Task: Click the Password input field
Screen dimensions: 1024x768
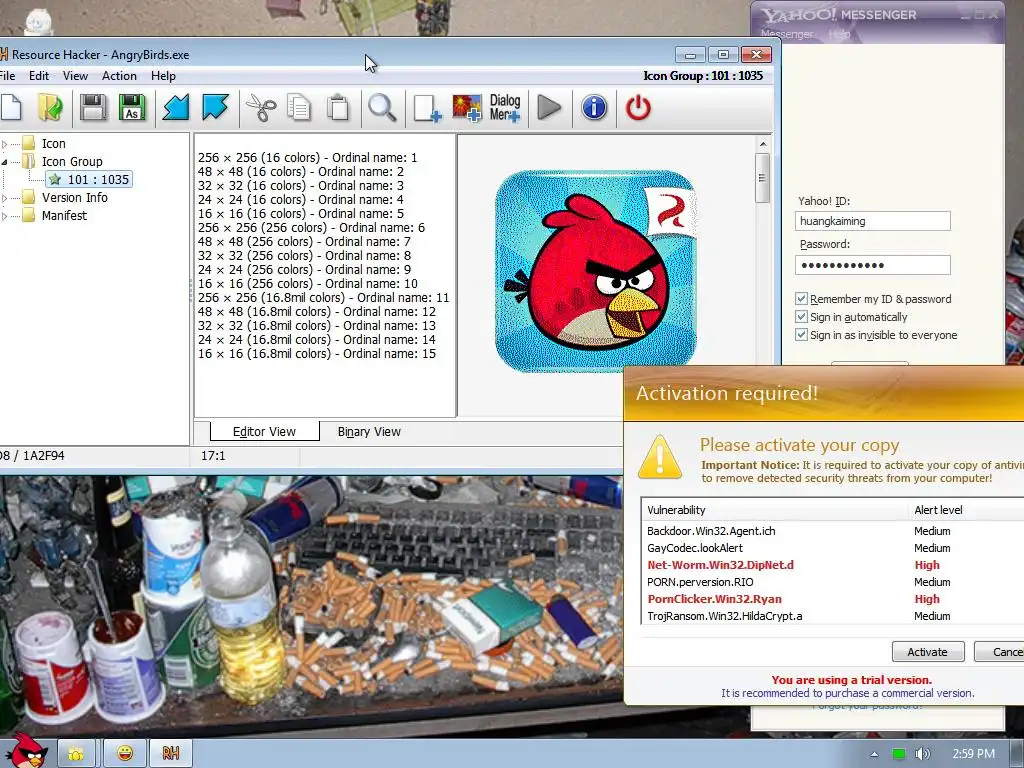Action: [x=872, y=265]
